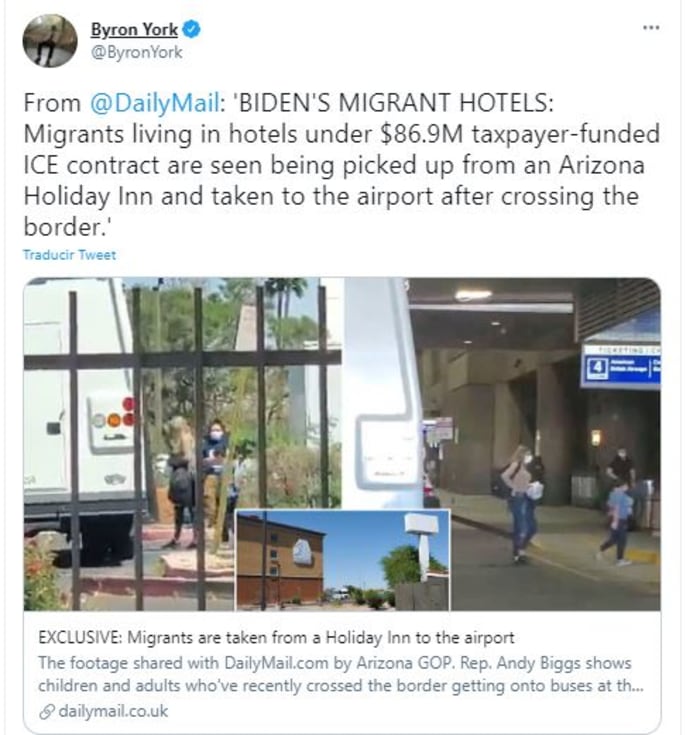Image resolution: width=700 pixels, height=735 pixels.
Task: Click Traducir Tweet to translate
Action: 69,255
